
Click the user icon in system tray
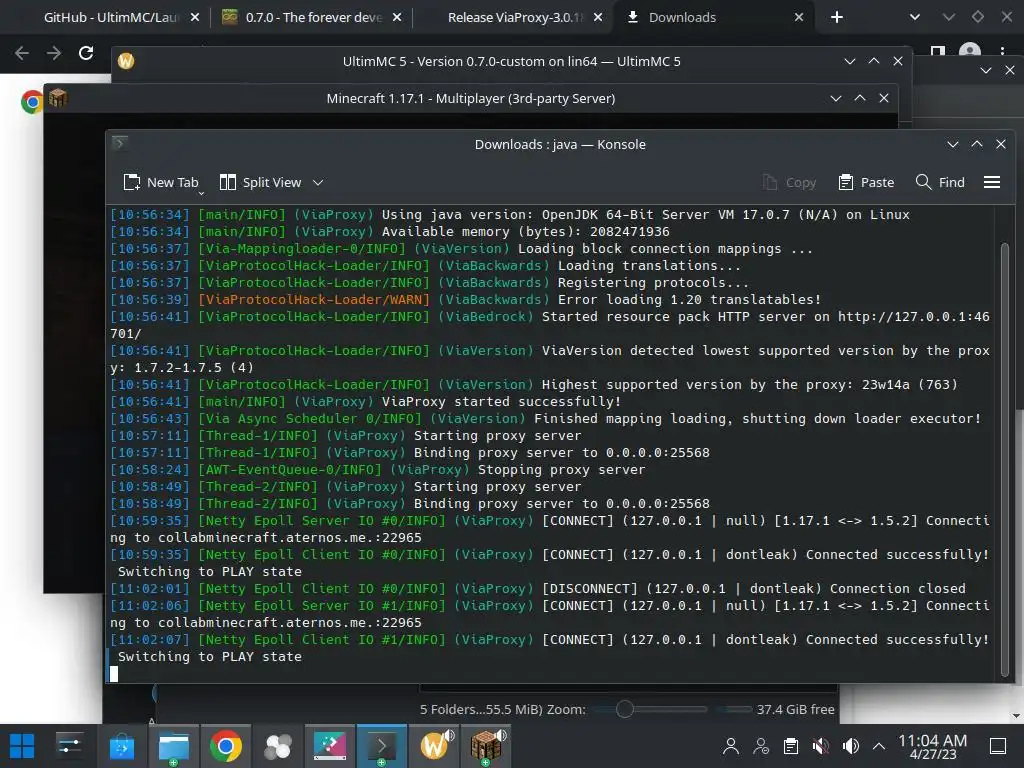[x=731, y=746]
